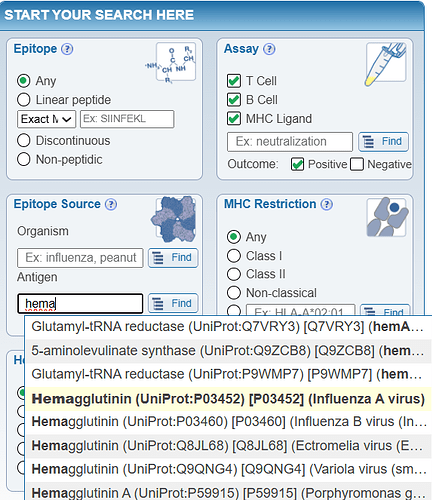Click the MHC molecule illustration
This screenshot has height=500, width=432.
click(387, 217)
